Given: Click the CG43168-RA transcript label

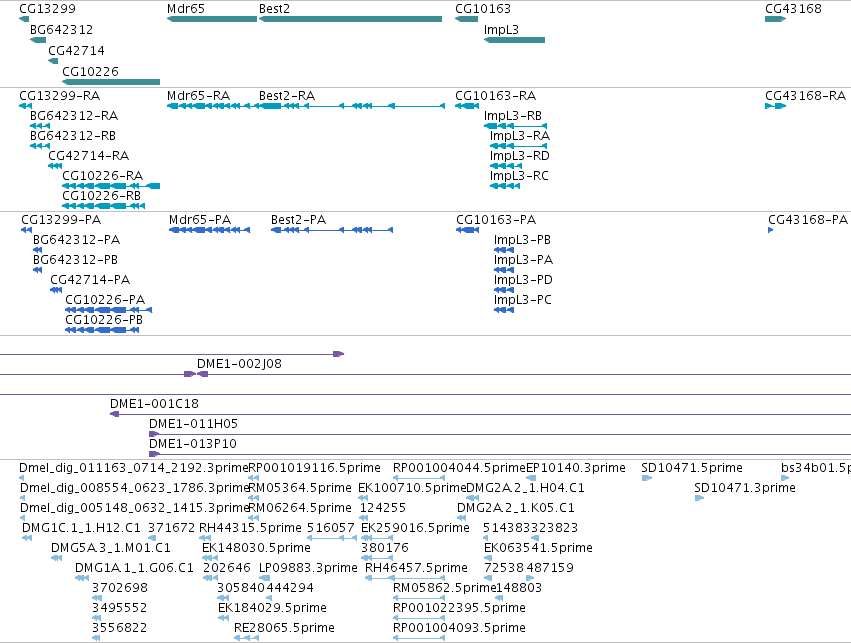Looking at the screenshot, I should click(805, 96).
